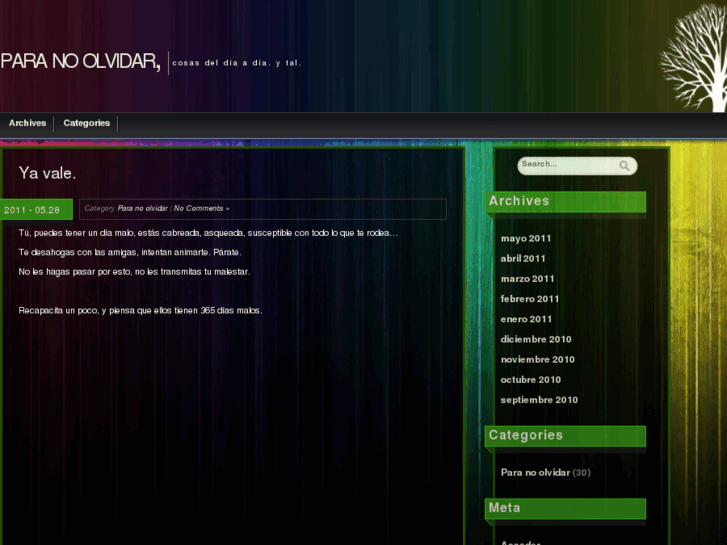Open the diciembre 2010 archive
Screen dimensions: 727x545
click(536, 339)
